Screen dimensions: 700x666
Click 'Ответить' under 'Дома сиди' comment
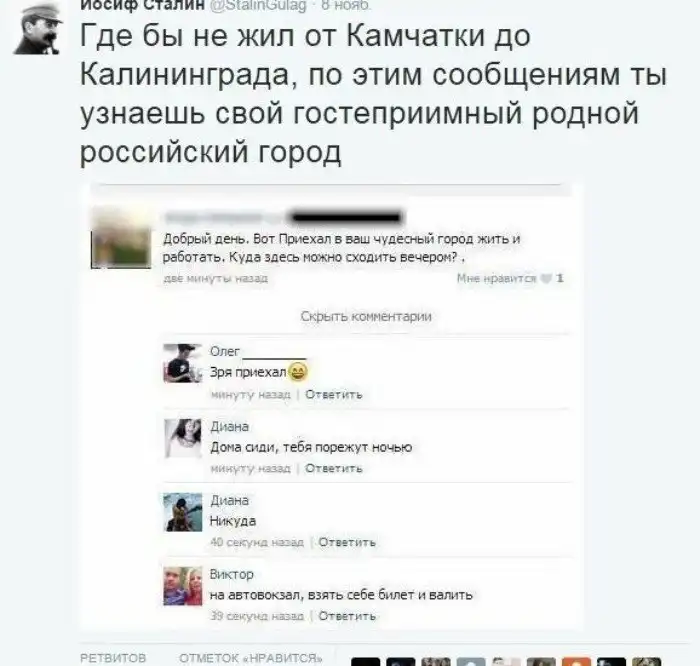[x=333, y=469]
